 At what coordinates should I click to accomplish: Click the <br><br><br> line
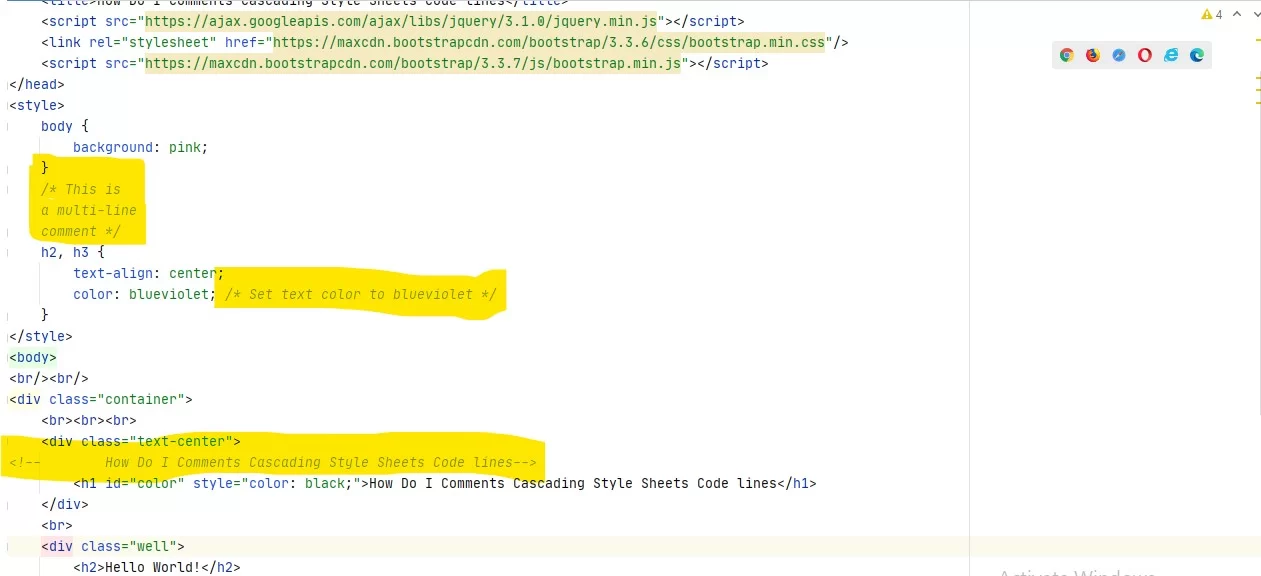[x=89, y=420]
